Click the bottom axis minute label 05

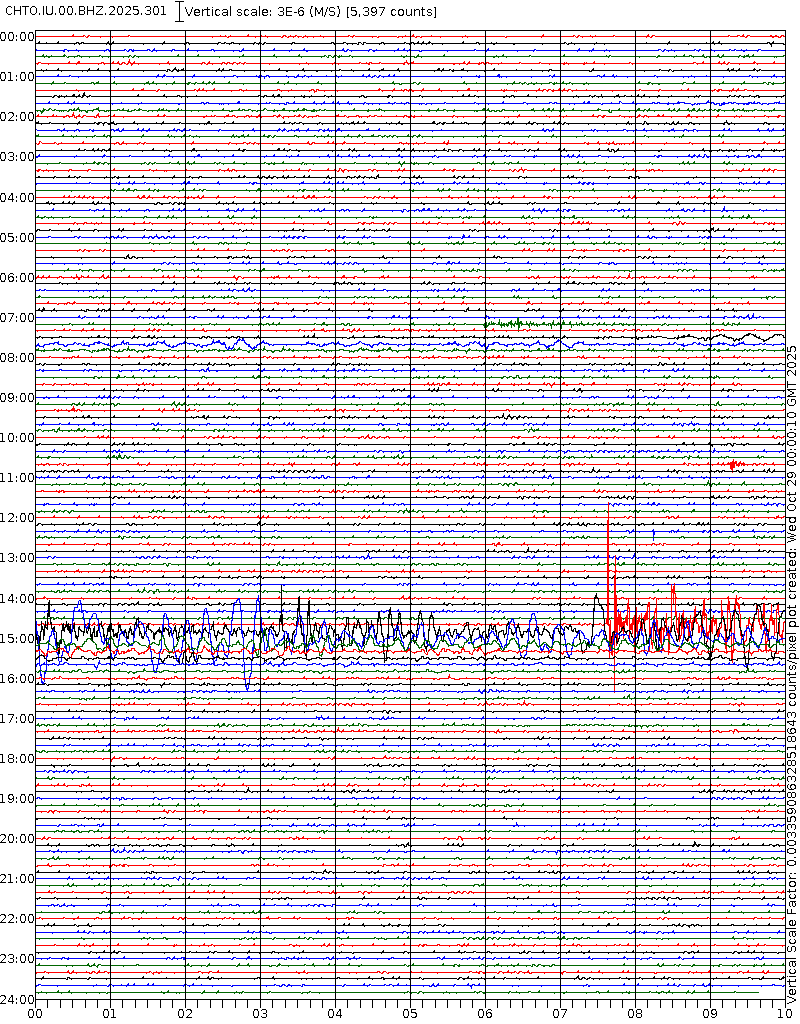coord(410,1012)
